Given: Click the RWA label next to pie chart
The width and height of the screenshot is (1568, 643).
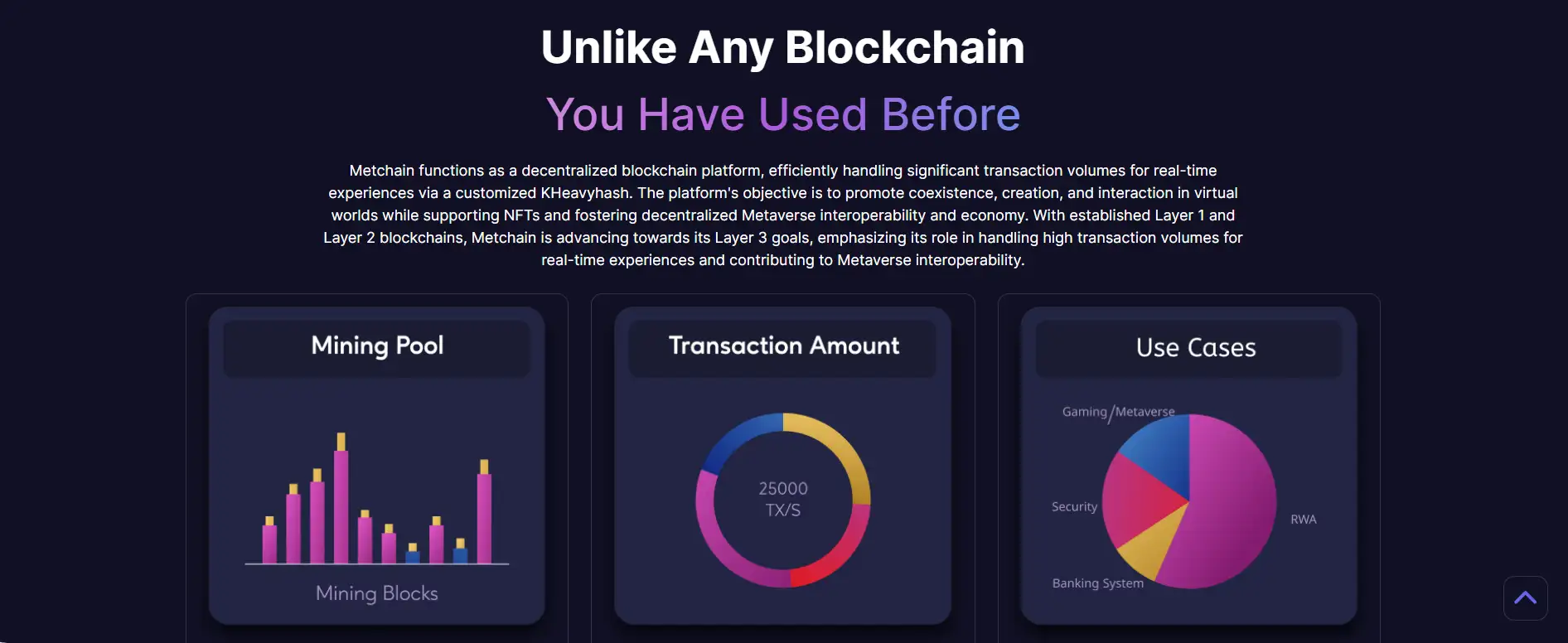Looking at the screenshot, I should [1303, 520].
